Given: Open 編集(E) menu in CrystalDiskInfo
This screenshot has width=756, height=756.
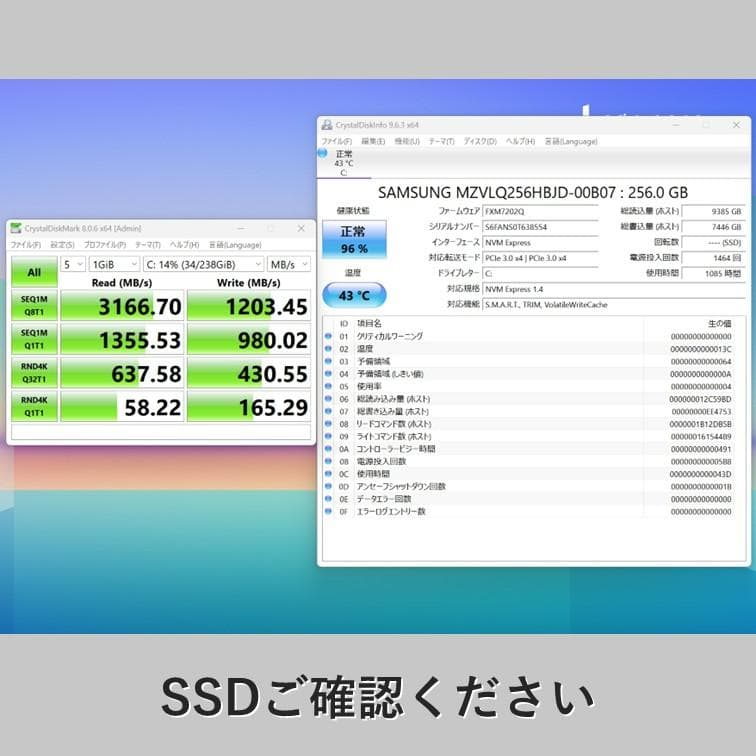Looking at the screenshot, I should [x=373, y=141].
